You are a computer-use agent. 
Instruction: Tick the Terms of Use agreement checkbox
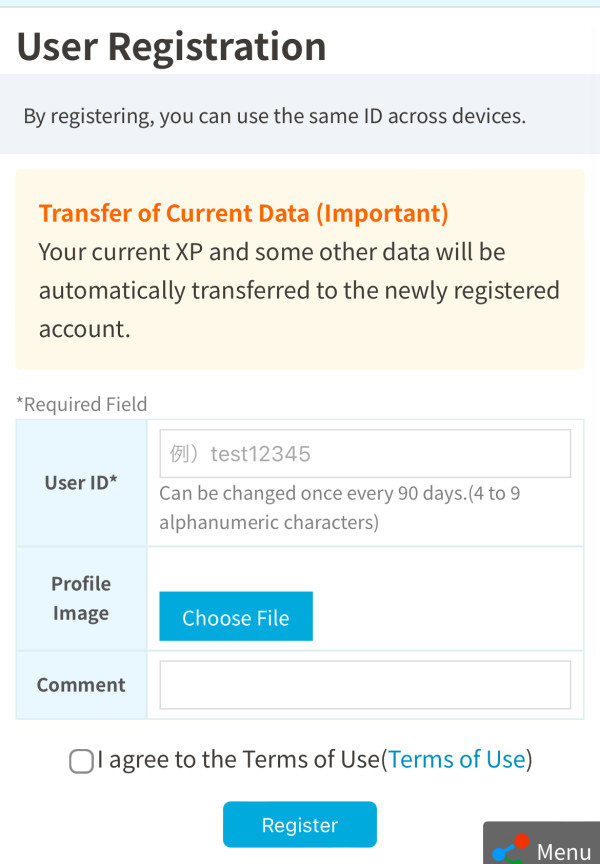[x=81, y=761]
